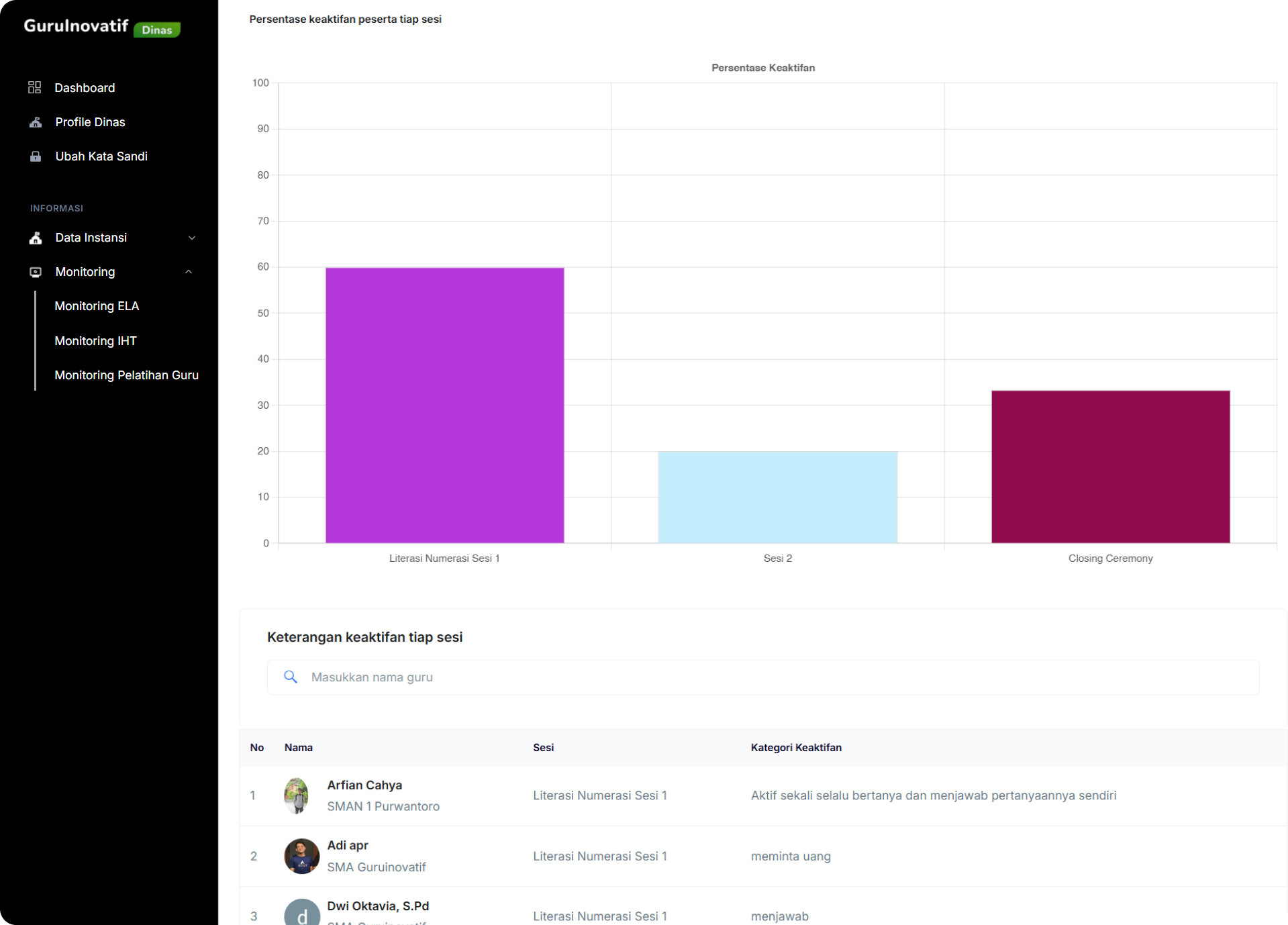Focus the Masukkan nama guru search field
The width and height of the screenshot is (1288, 925).
[x=772, y=677]
